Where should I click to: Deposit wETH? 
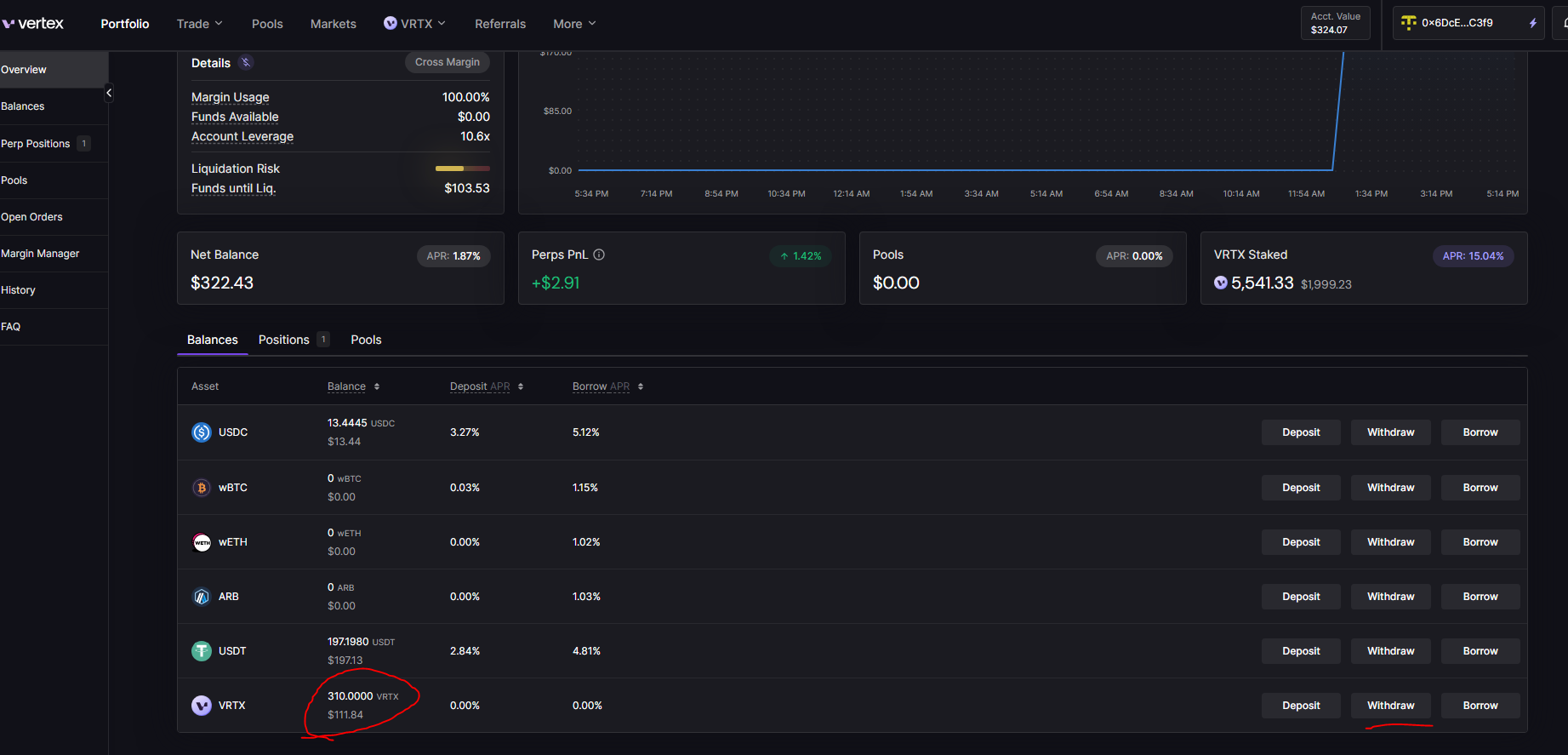pyautogui.click(x=1301, y=542)
